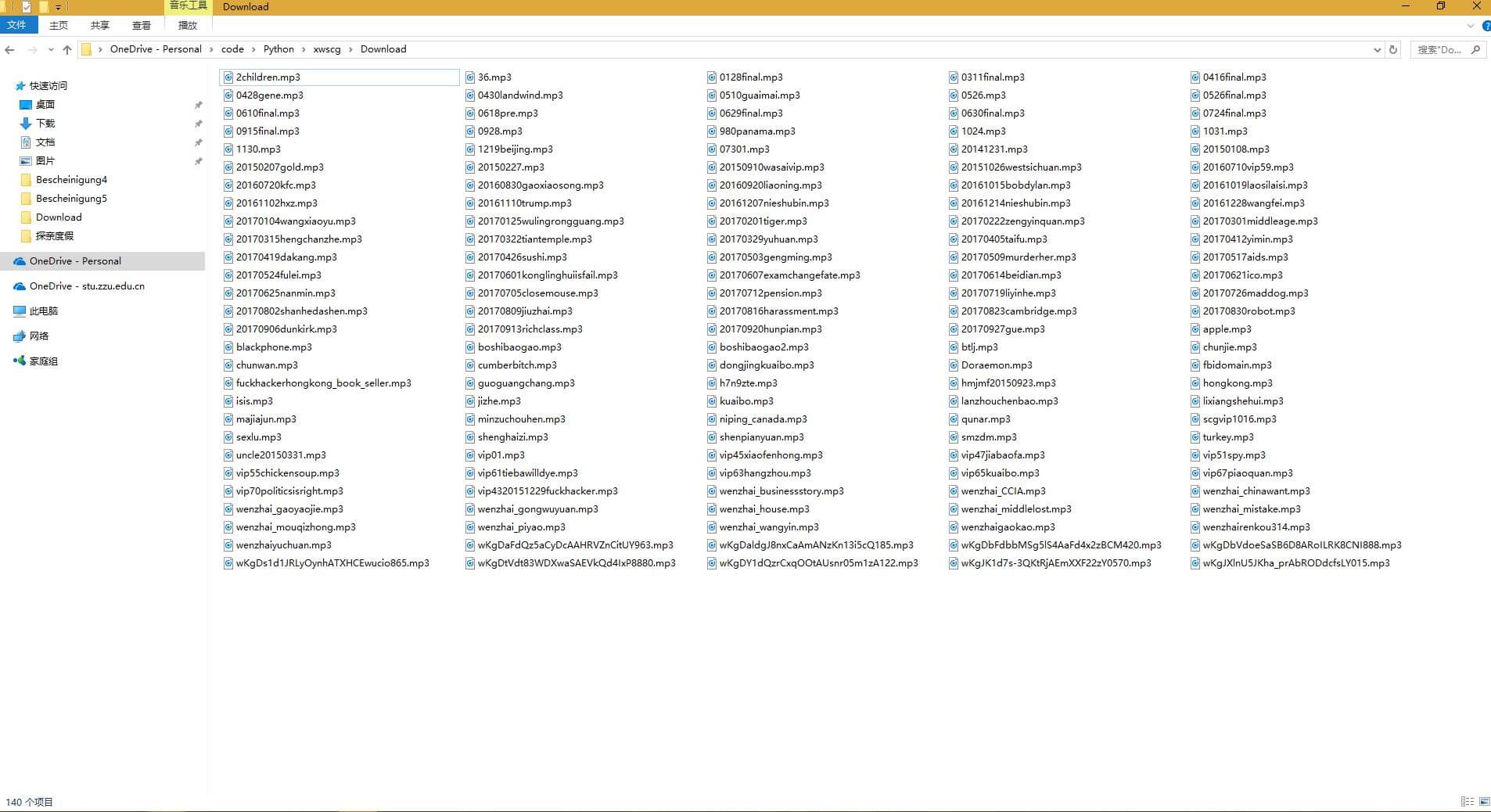This screenshot has width=1491, height=812.
Task: Unpin 桌面 using its pin icon
Action: pyautogui.click(x=198, y=105)
